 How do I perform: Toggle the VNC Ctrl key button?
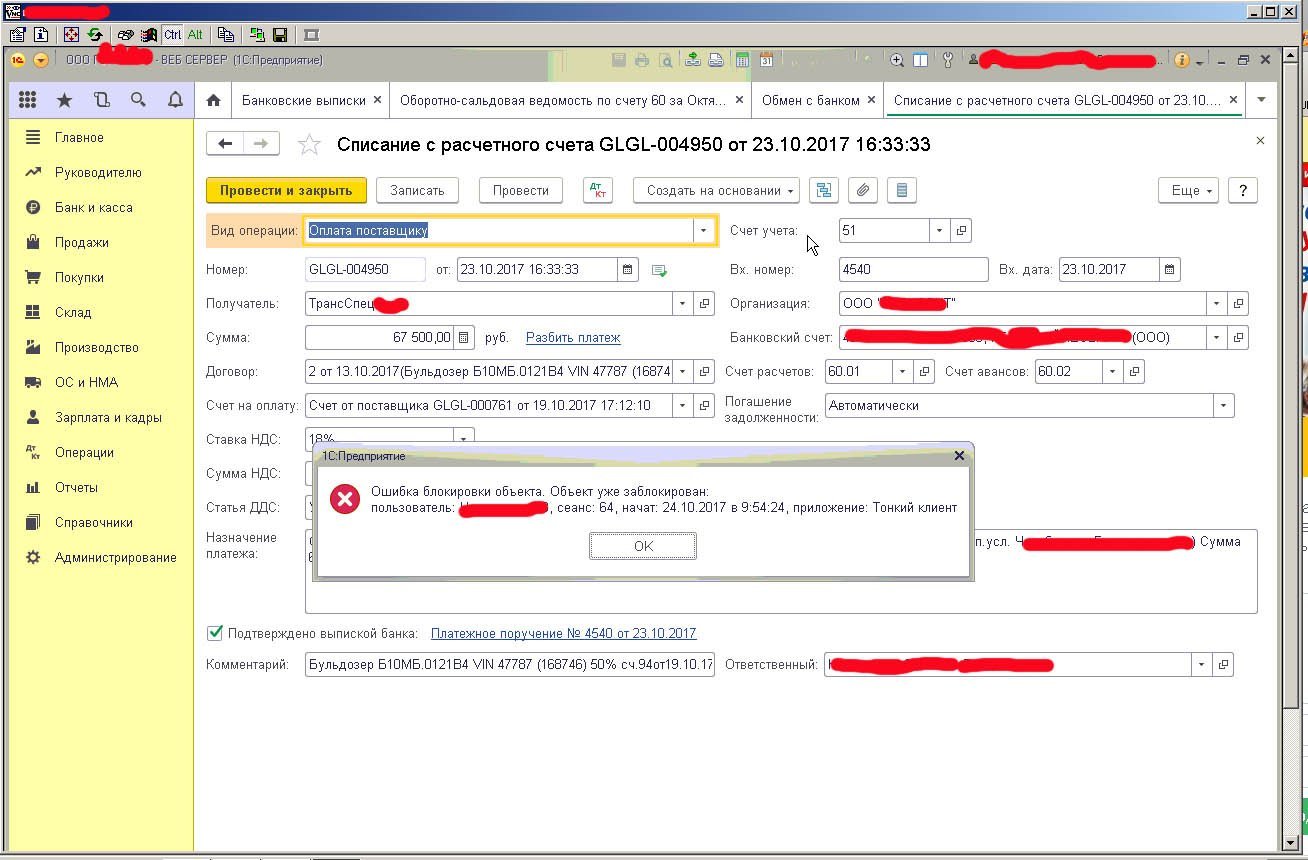click(x=172, y=35)
